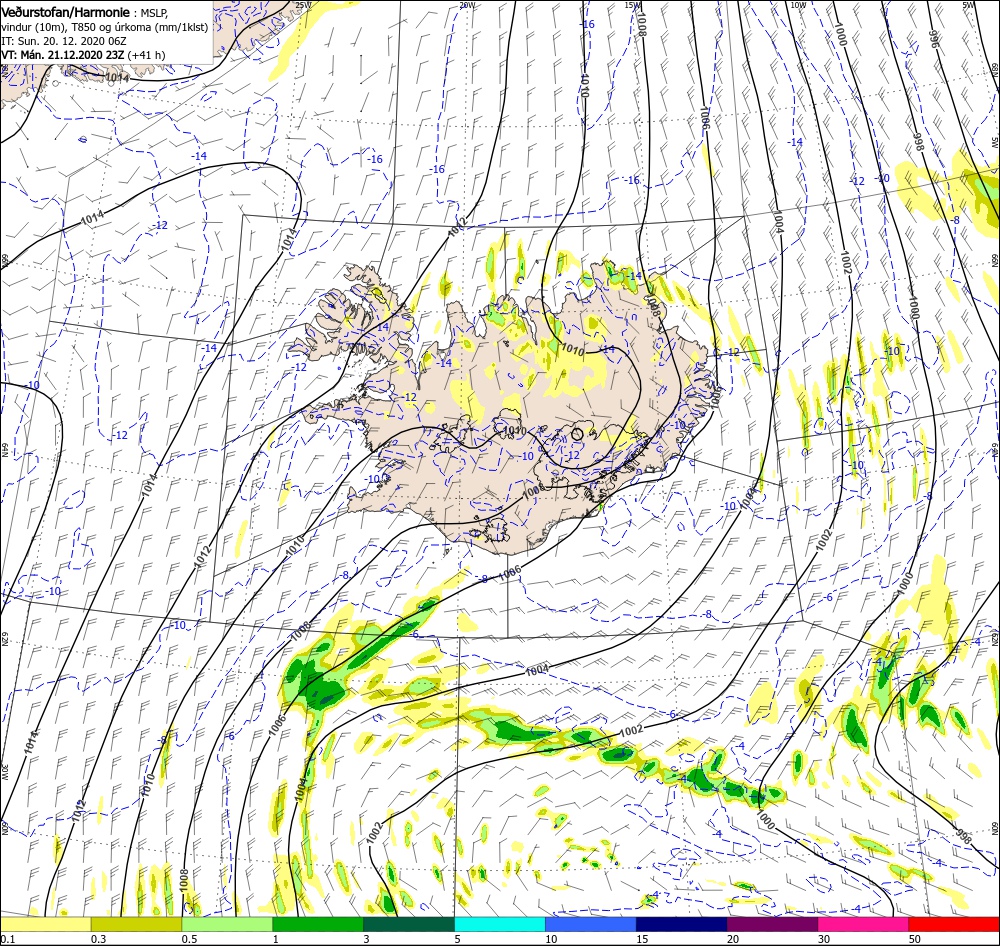Click the "996" isobar label
Image resolution: width=1000 pixels, height=946 pixels.
click(x=934, y=40)
